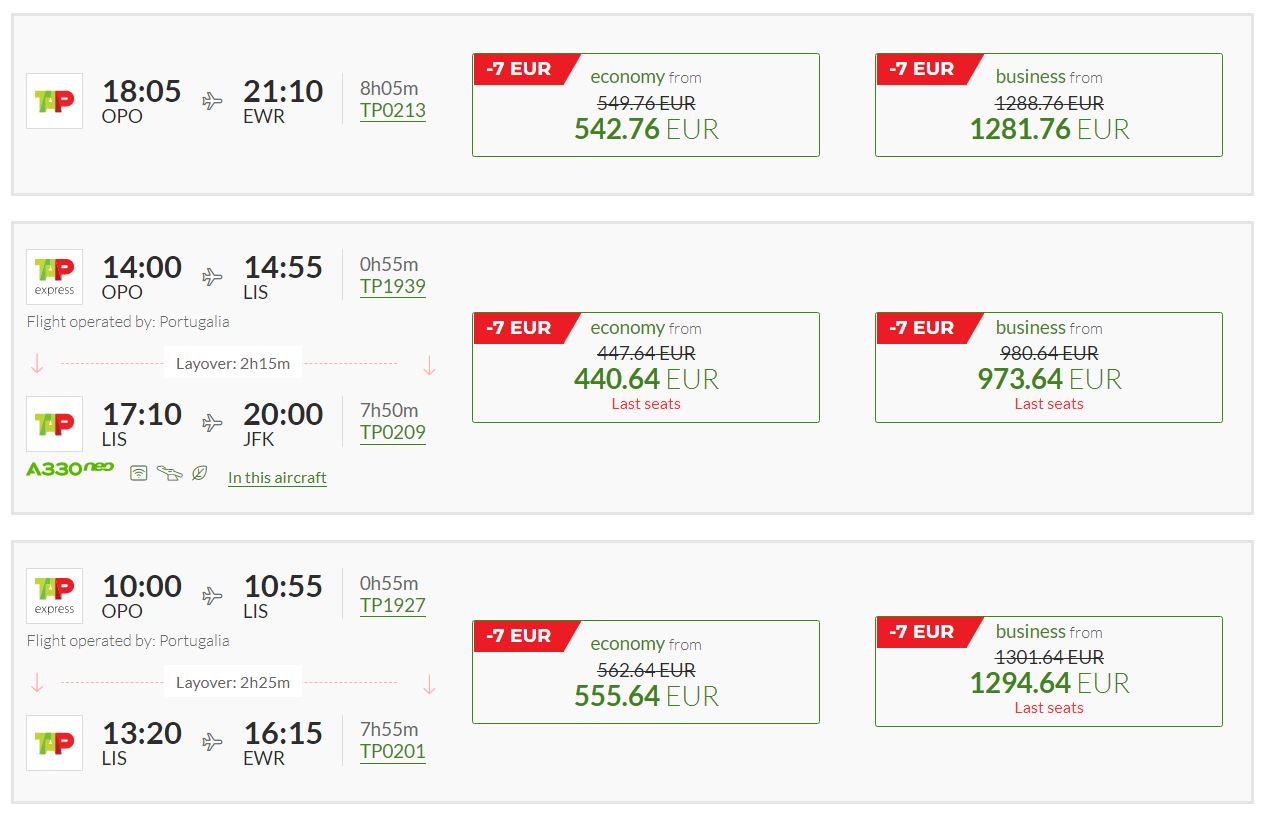The image size is (1271, 815).
Task: Click TAP express logo for TP1927
Action: [x=54, y=596]
